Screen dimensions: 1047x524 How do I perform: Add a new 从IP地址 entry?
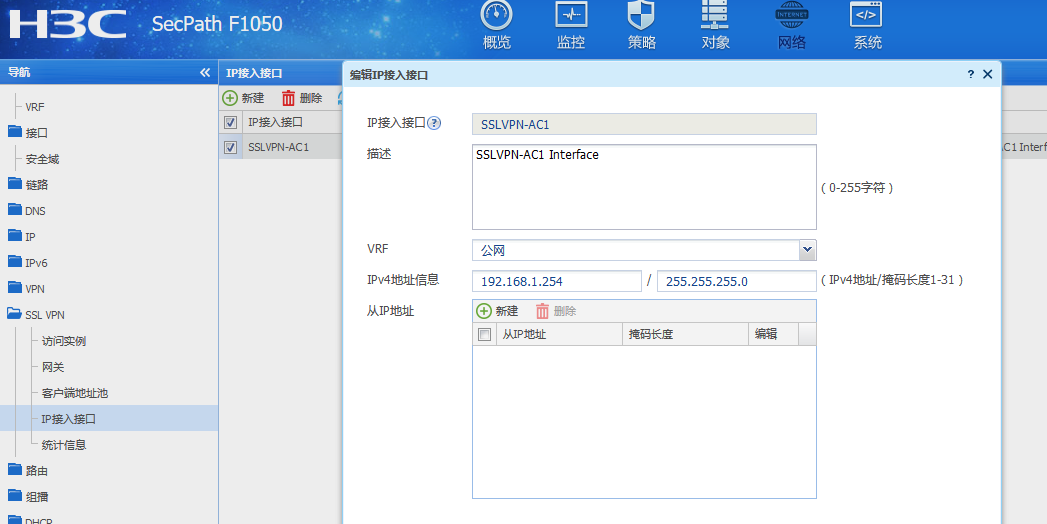(497, 311)
